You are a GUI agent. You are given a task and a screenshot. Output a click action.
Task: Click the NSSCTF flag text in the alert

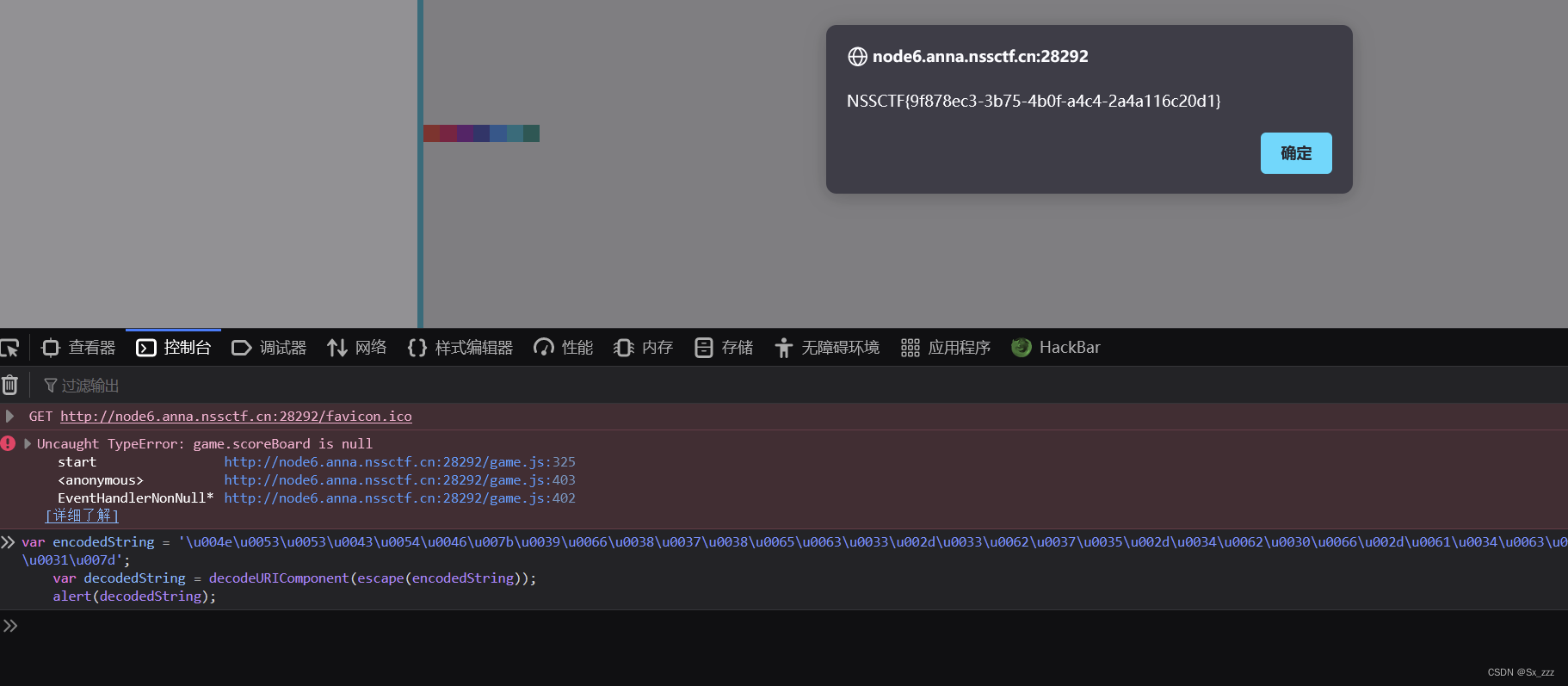[1034, 102]
